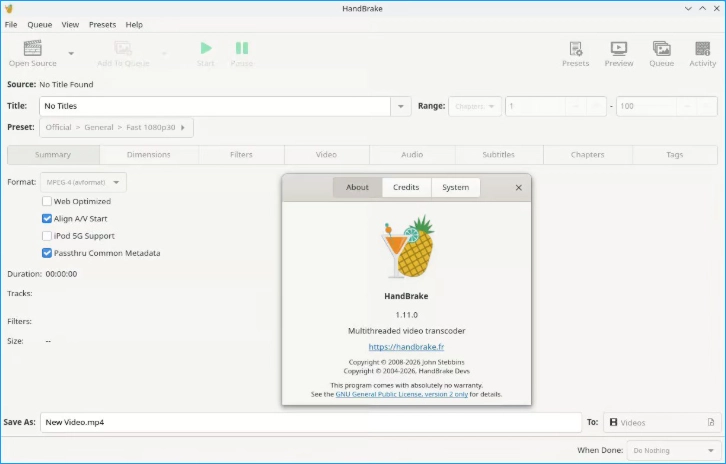Enable the Web Optimized checkbox

(x=47, y=201)
